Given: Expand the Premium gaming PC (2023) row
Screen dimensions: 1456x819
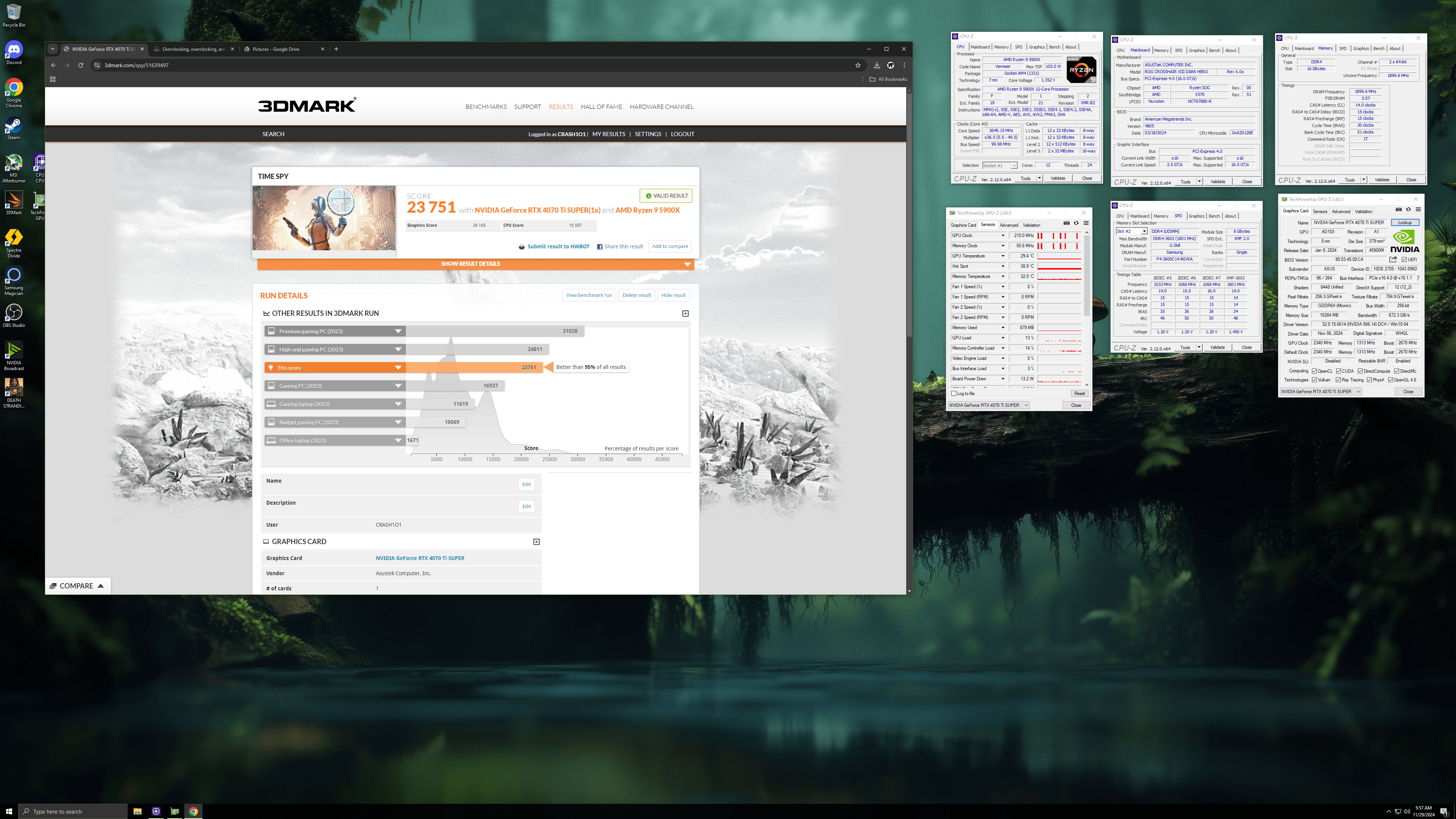Looking at the screenshot, I should [x=335, y=331].
